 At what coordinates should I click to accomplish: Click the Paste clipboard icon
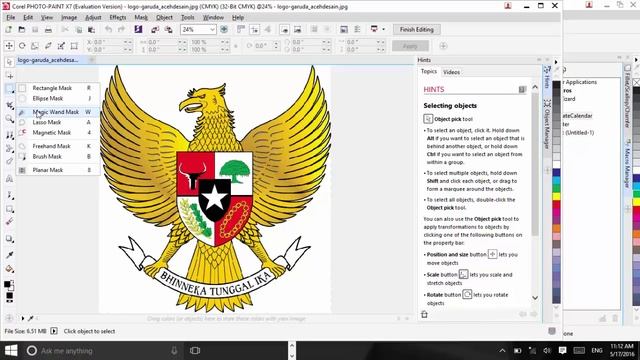[91, 29]
